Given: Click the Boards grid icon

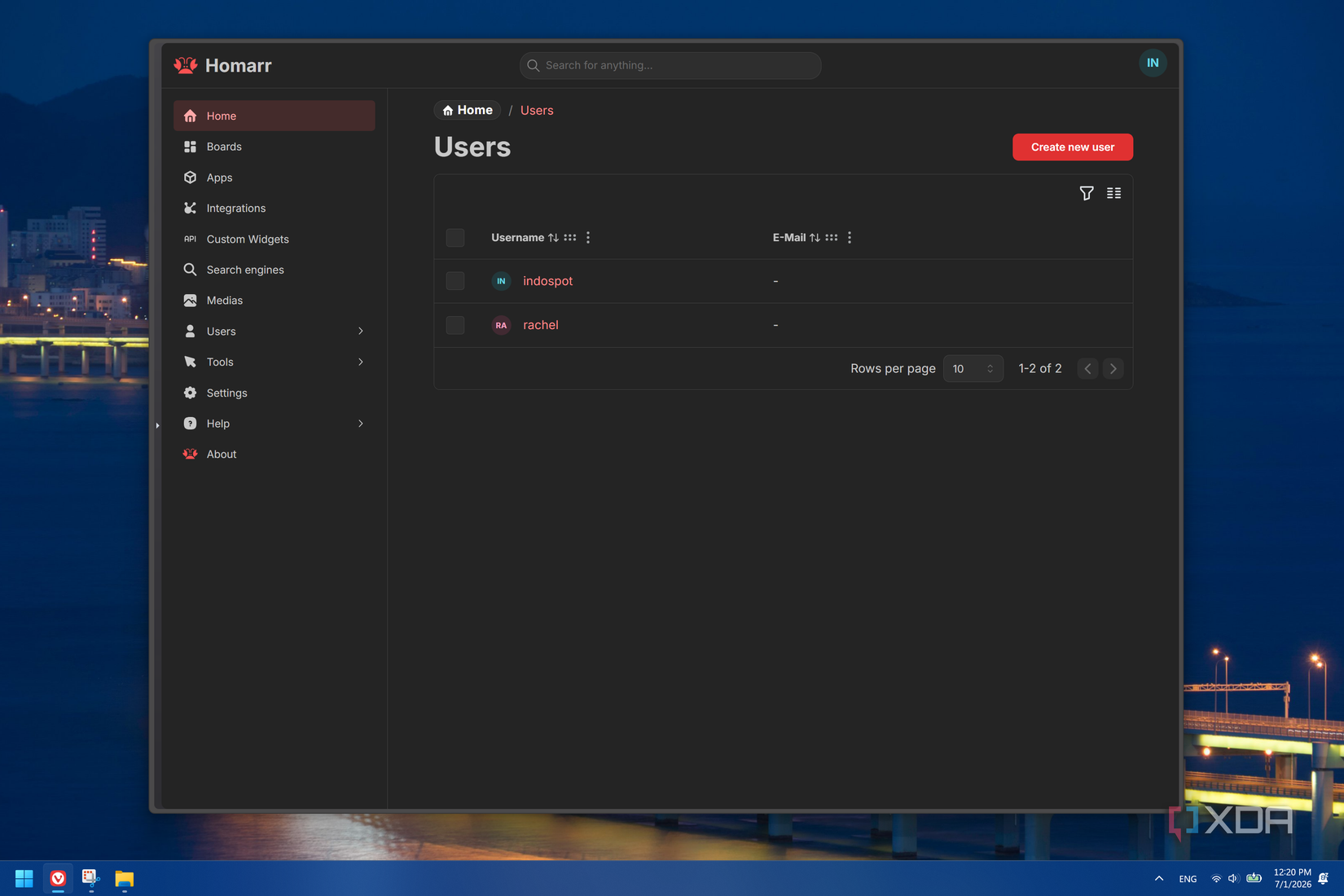Looking at the screenshot, I should pyautogui.click(x=190, y=147).
